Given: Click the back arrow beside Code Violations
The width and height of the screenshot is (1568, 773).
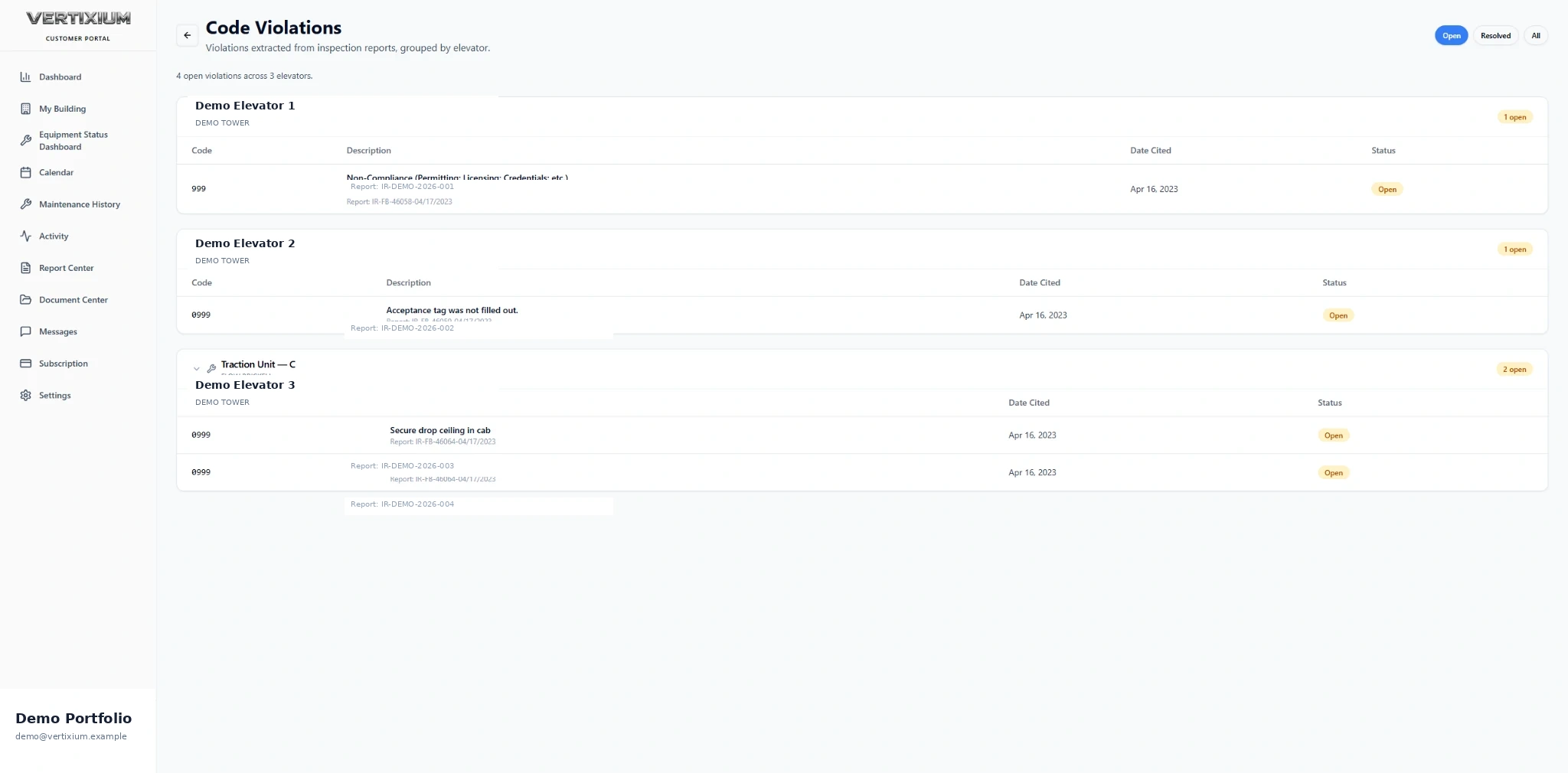Looking at the screenshot, I should [188, 35].
